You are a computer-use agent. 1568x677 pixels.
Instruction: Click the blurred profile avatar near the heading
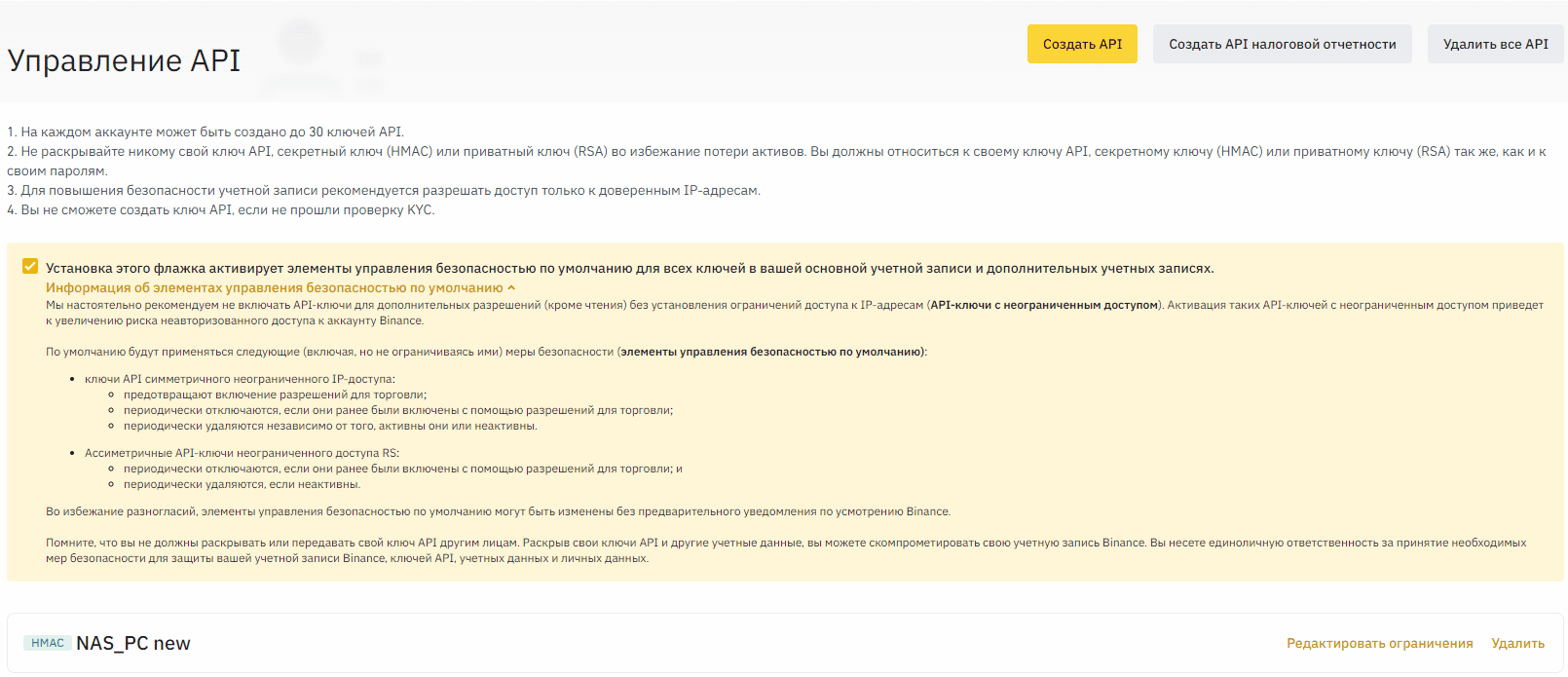[x=301, y=41]
